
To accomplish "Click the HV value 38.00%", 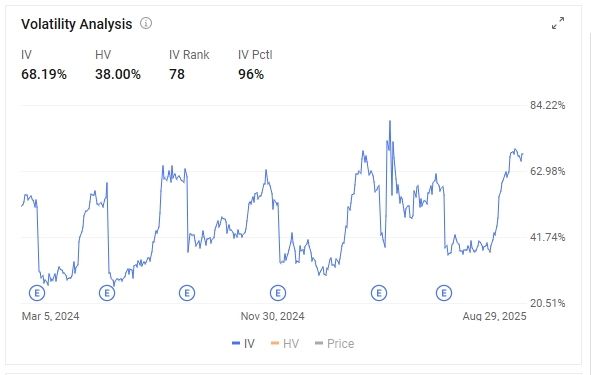I will [x=118, y=74].
